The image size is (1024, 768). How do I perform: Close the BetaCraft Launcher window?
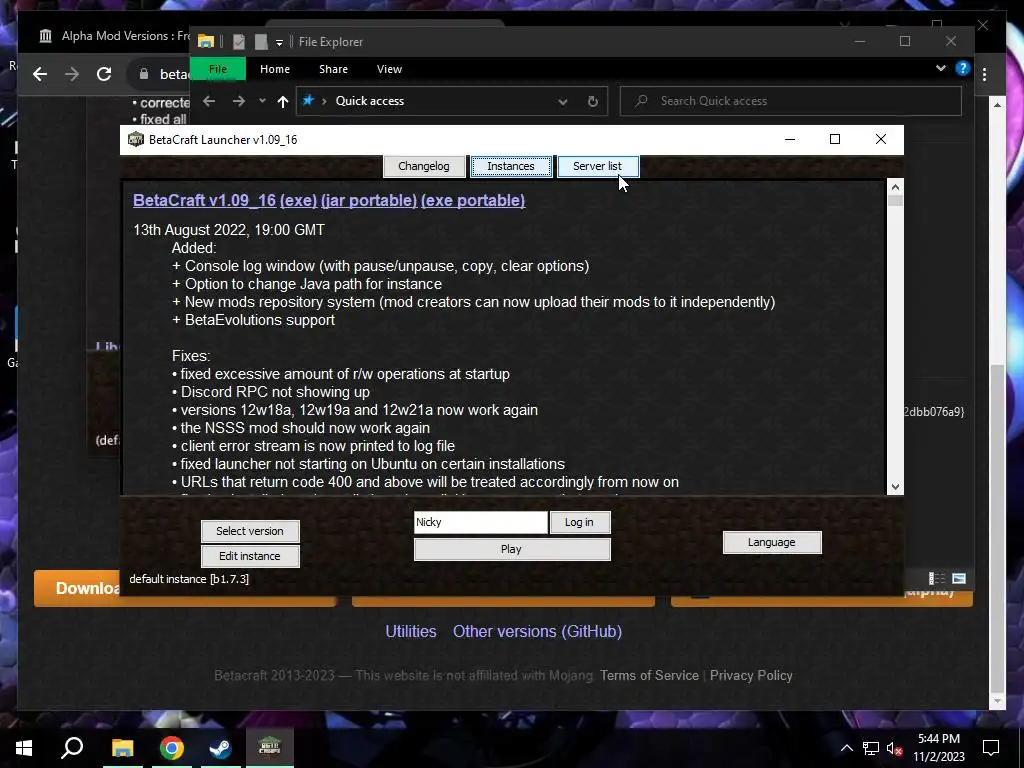(881, 139)
